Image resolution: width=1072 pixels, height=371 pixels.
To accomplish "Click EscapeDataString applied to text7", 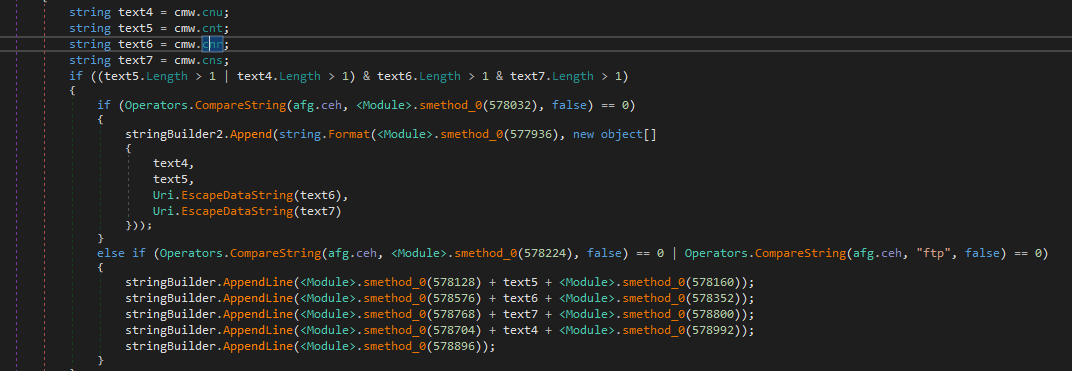I will [x=237, y=211].
